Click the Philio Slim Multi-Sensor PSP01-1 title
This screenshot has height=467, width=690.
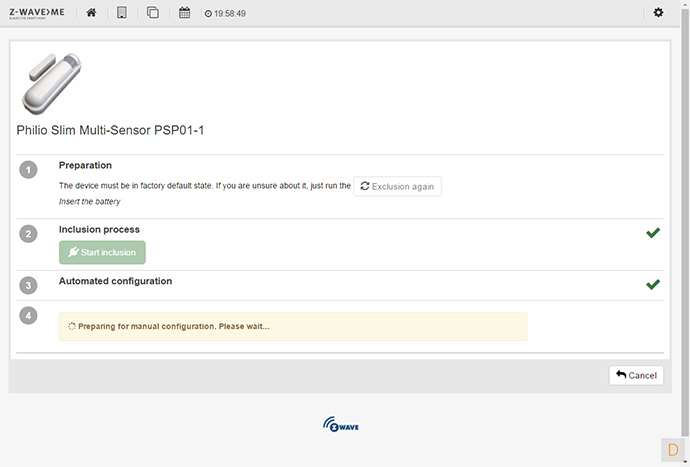point(110,130)
